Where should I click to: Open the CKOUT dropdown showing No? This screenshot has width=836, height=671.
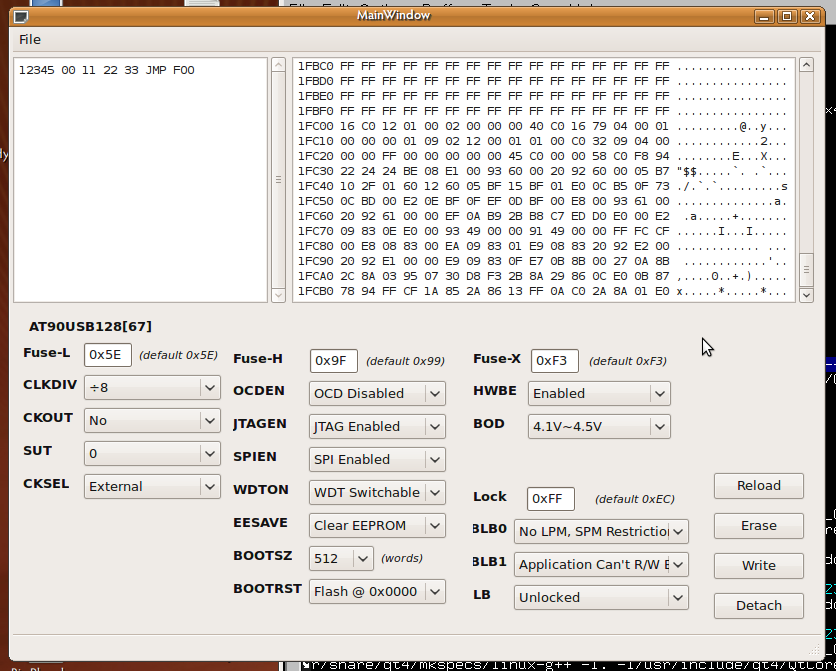152,421
